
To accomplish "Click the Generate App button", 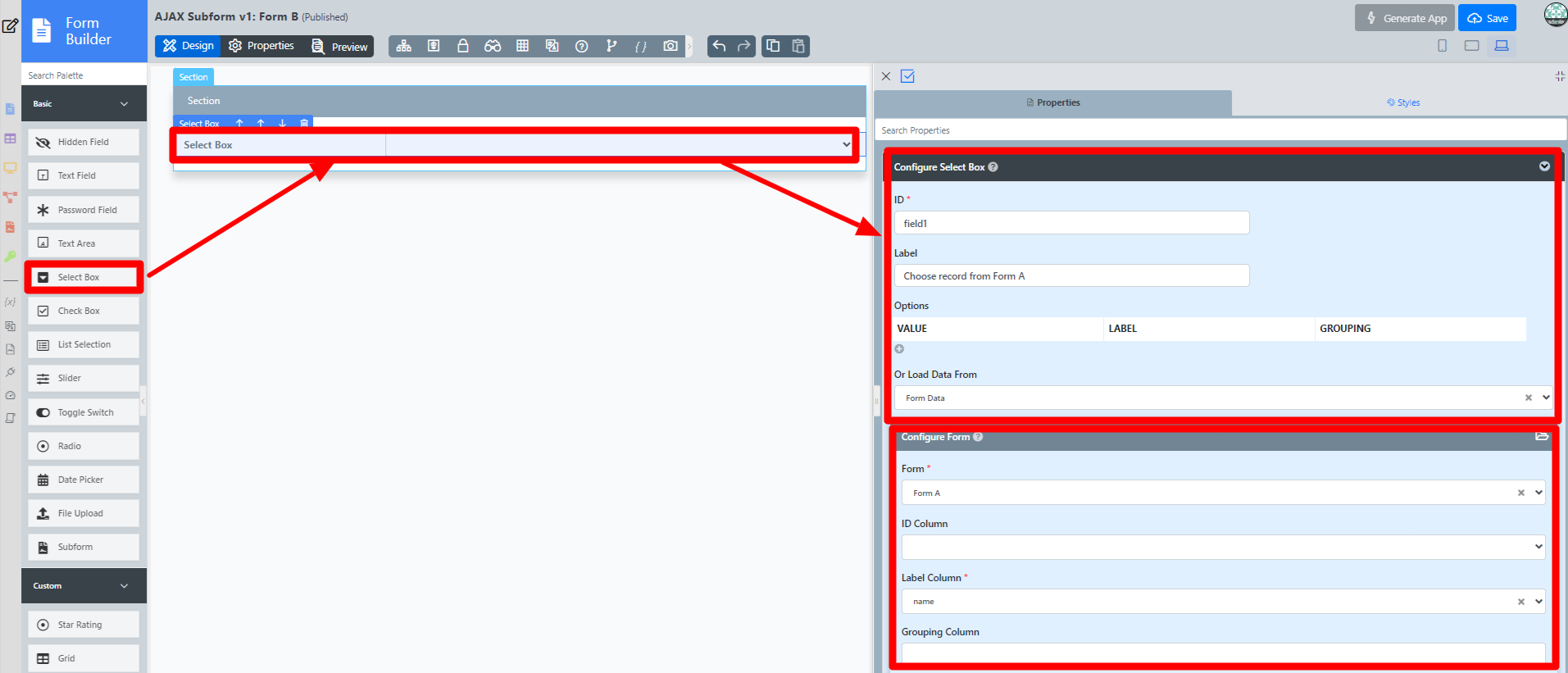I will 1406,18.
